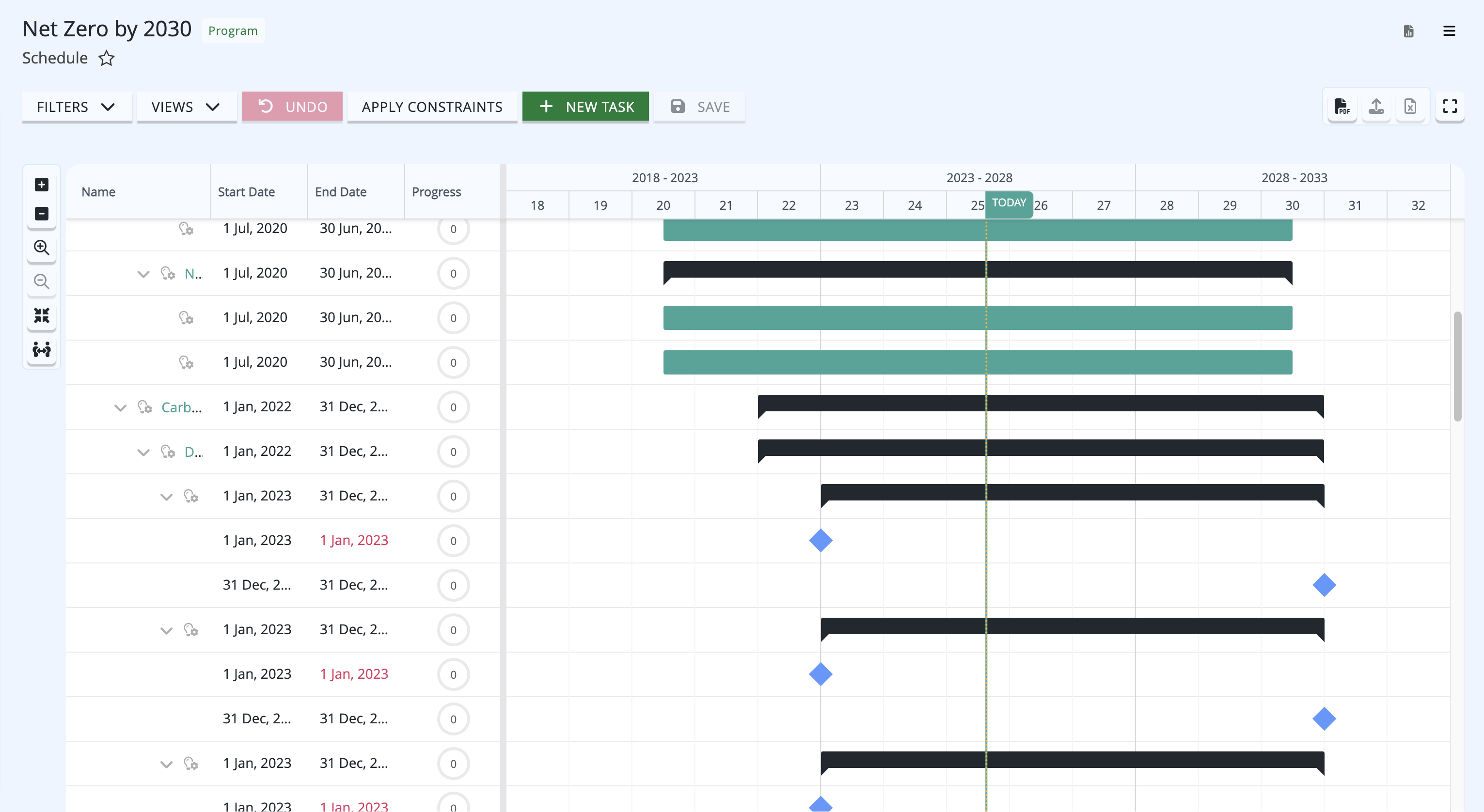Click the Progress column header
The width and height of the screenshot is (1484, 812).
click(x=436, y=192)
